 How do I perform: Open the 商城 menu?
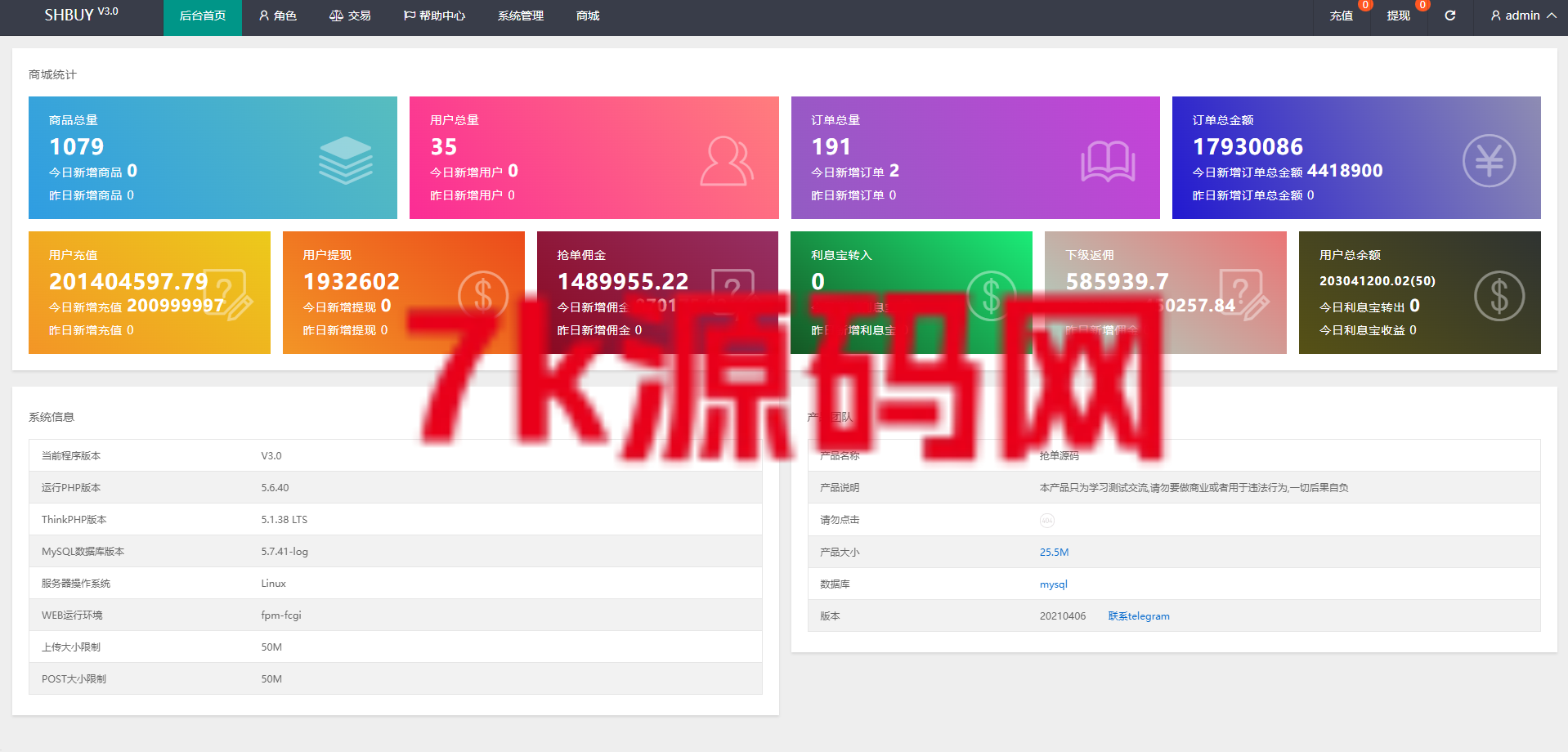point(588,16)
